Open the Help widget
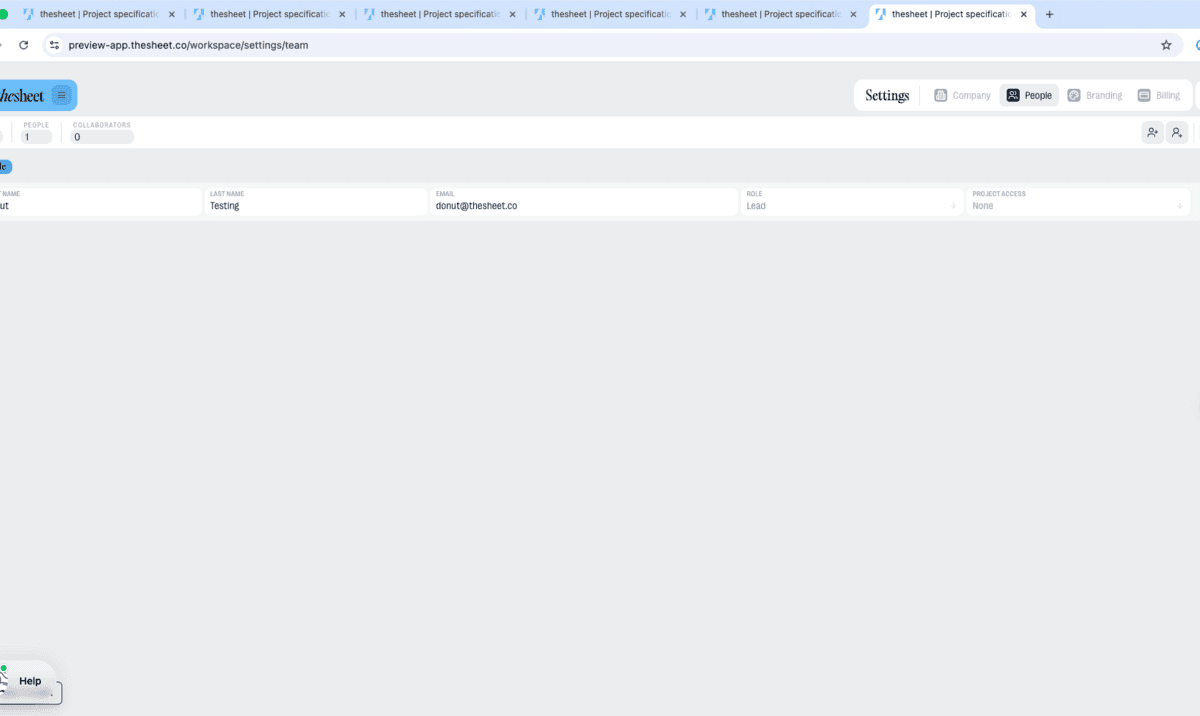The width and height of the screenshot is (1200, 716). point(29,681)
